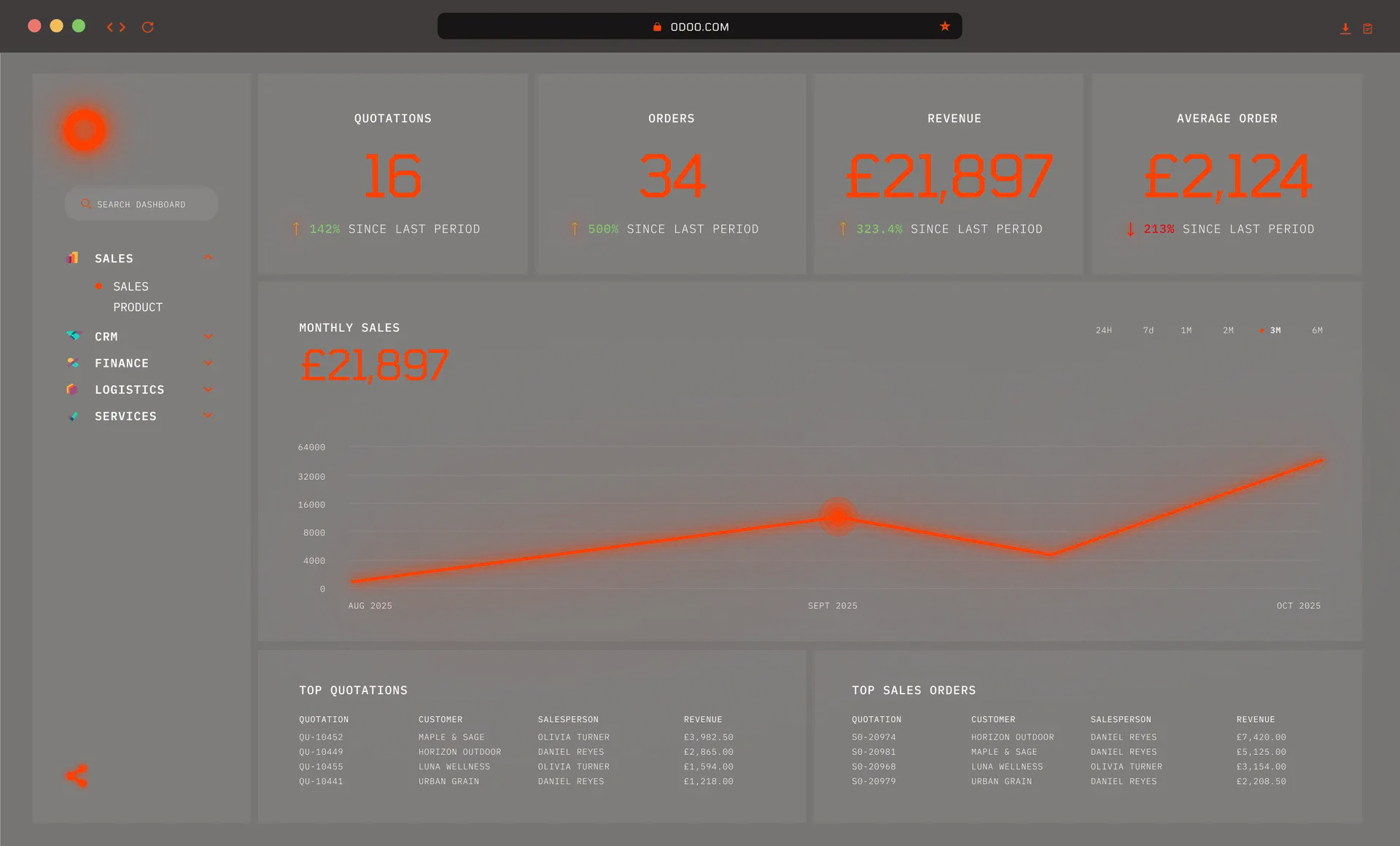Select the 6M time range

click(x=1317, y=330)
